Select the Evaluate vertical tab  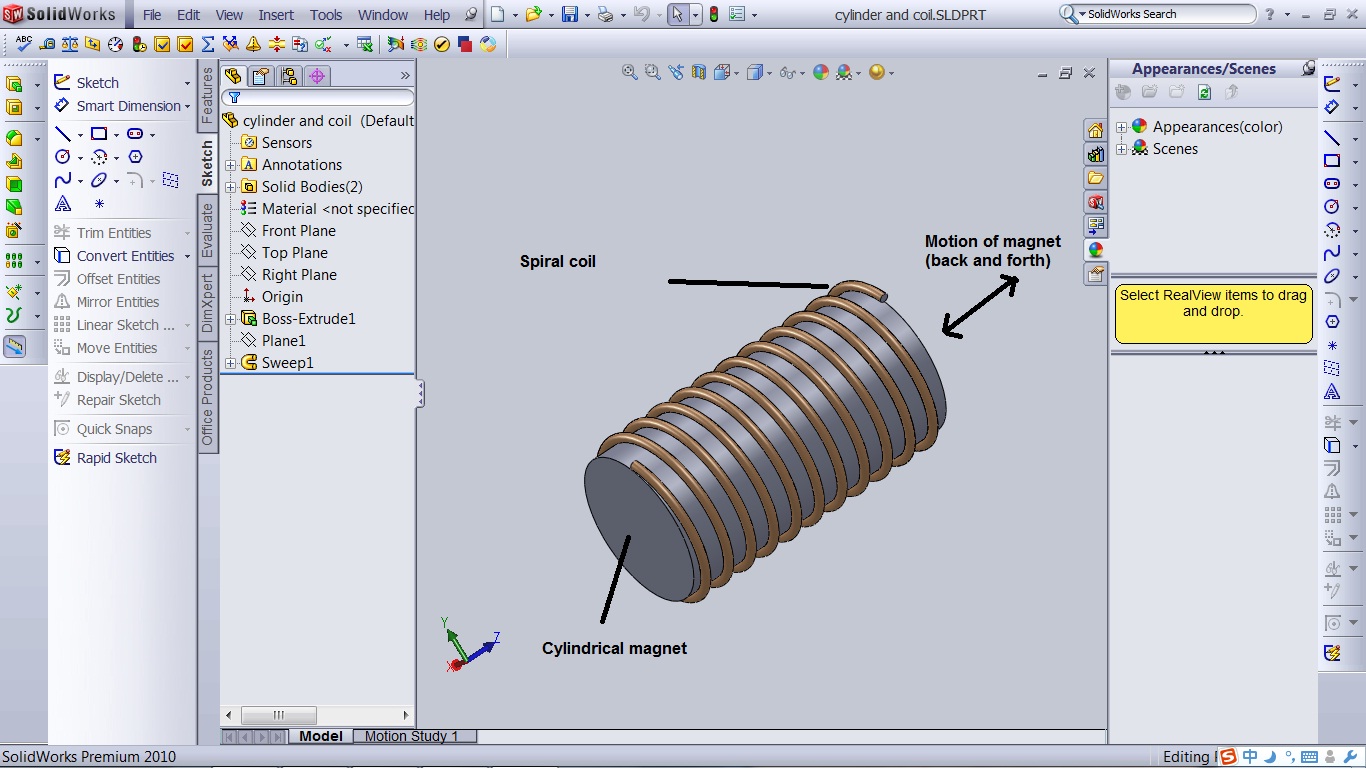(208, 229)
